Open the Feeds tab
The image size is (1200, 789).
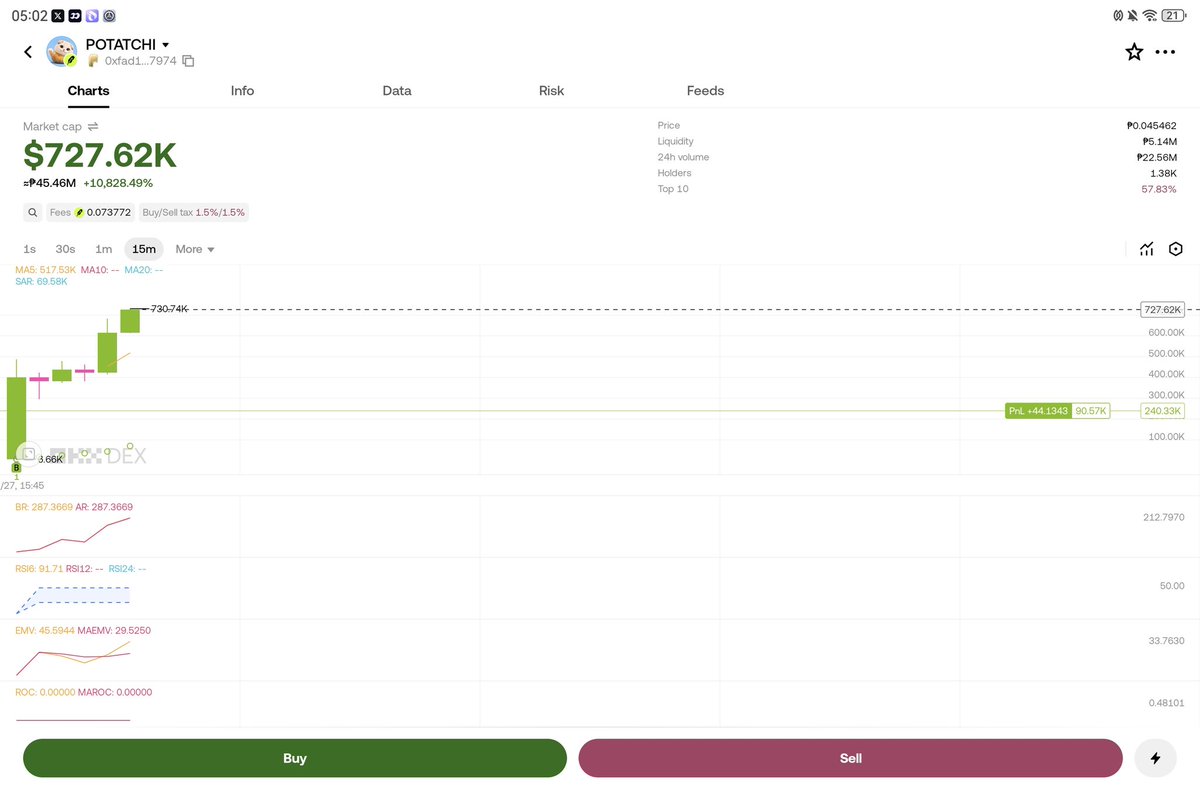click(705, 90)
